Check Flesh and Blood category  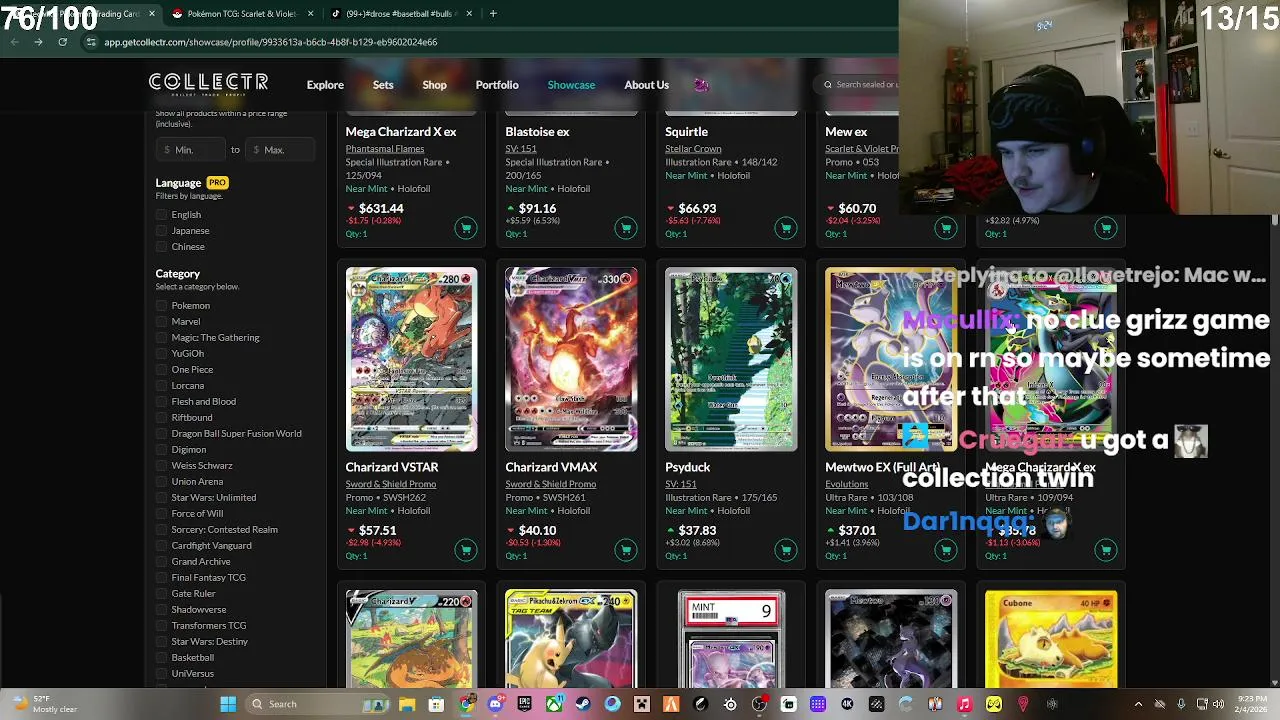(161, 402)
